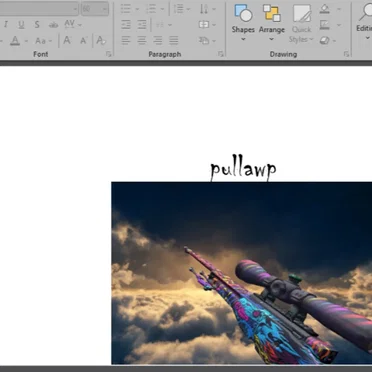Viewport: 372px width, 372px height.
Task: Open Font dialog launcher
Action: 108,54
